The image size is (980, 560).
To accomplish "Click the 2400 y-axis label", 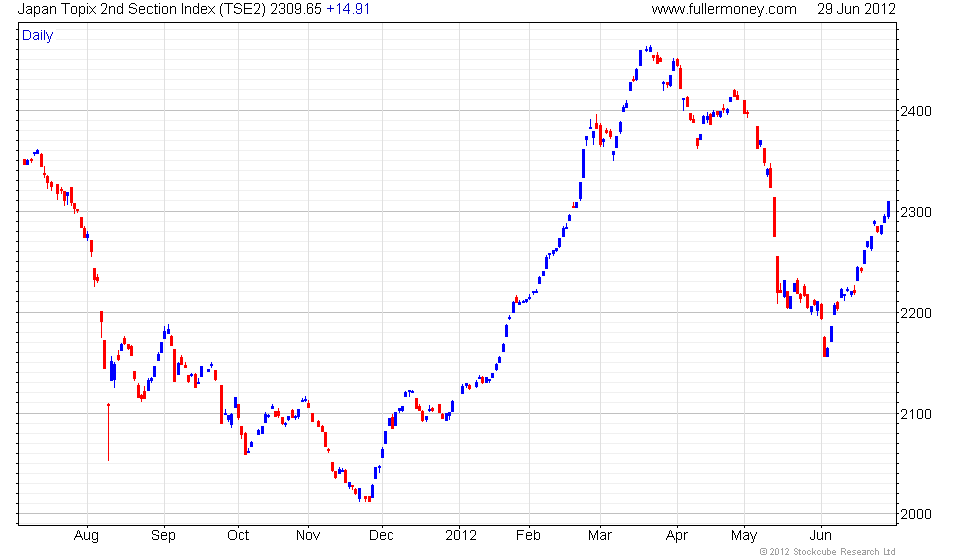I will [x=916, y=111].
